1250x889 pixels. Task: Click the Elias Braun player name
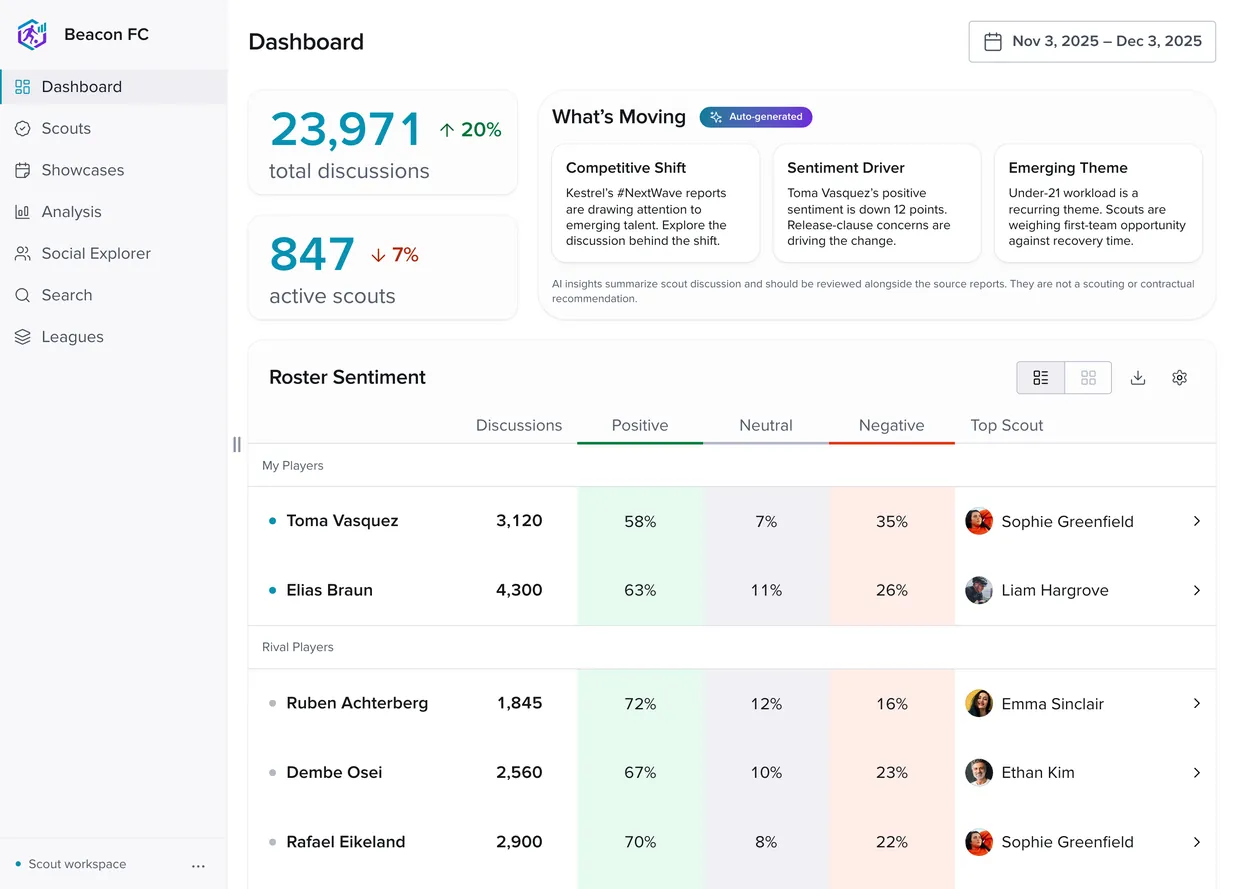click(329, 590)
